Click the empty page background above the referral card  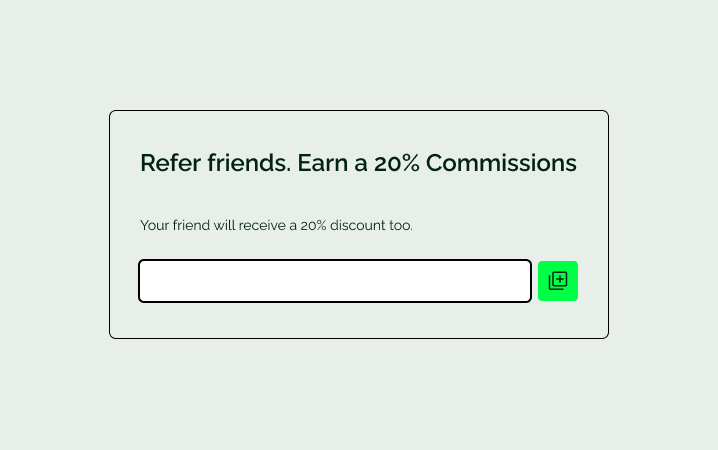coord(359,55)
